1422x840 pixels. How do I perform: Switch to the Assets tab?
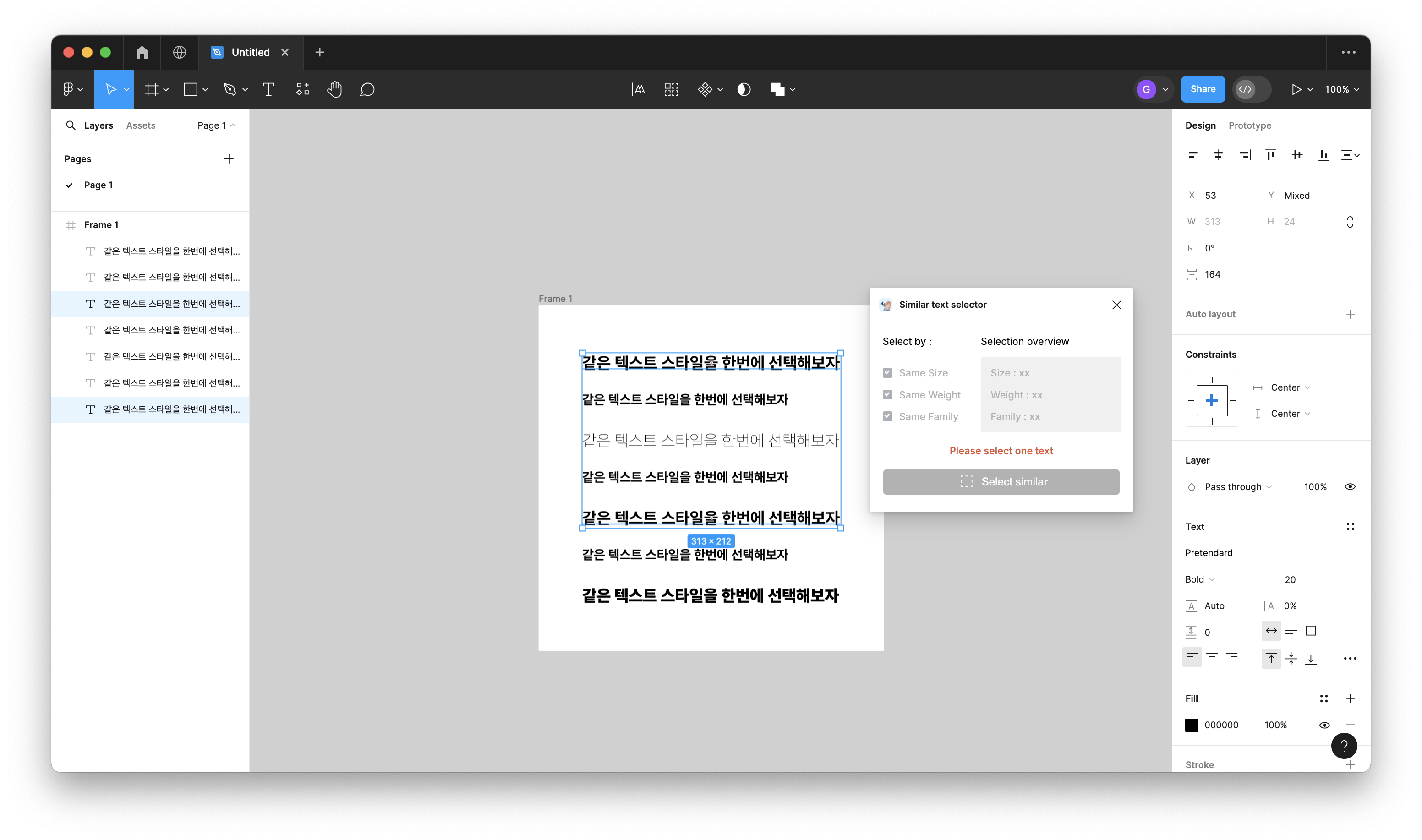[x=140, y=125]
